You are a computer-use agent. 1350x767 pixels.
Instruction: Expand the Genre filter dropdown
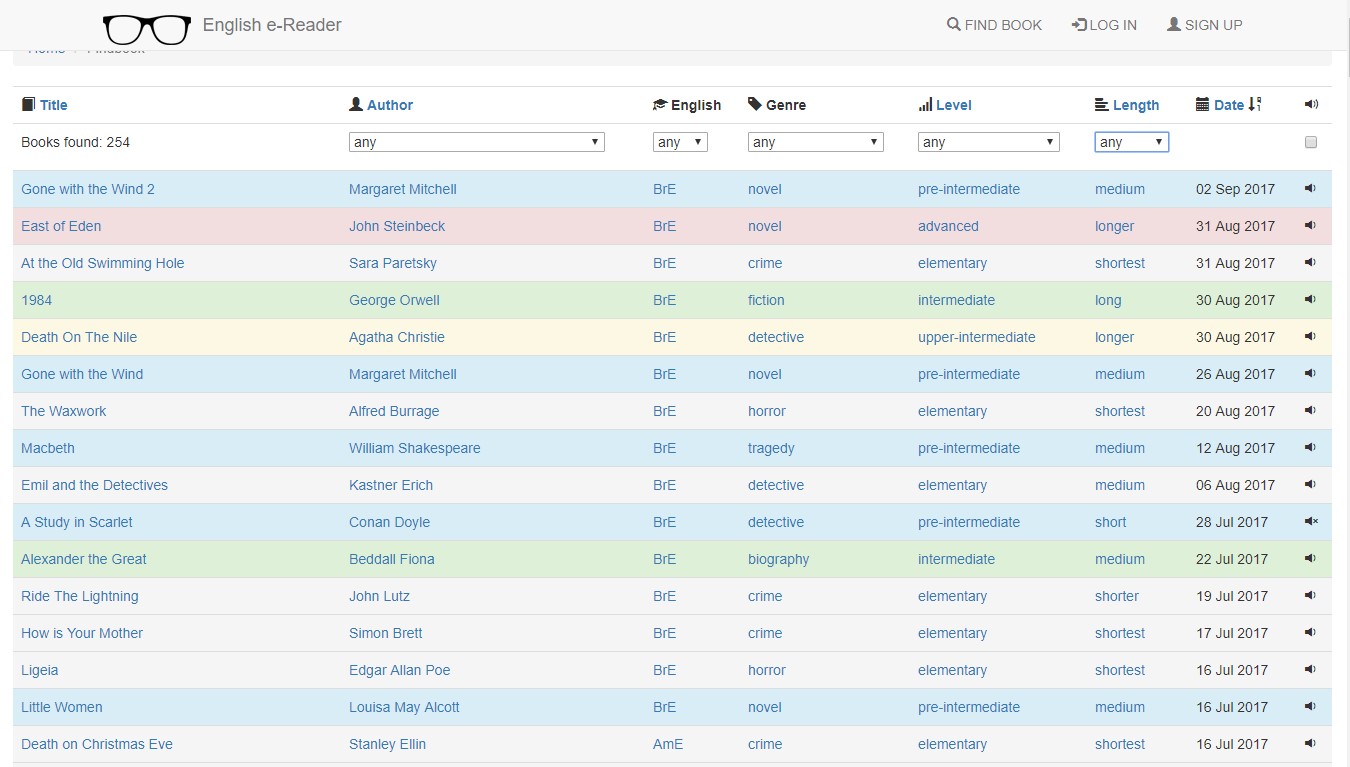click(815, 142)
